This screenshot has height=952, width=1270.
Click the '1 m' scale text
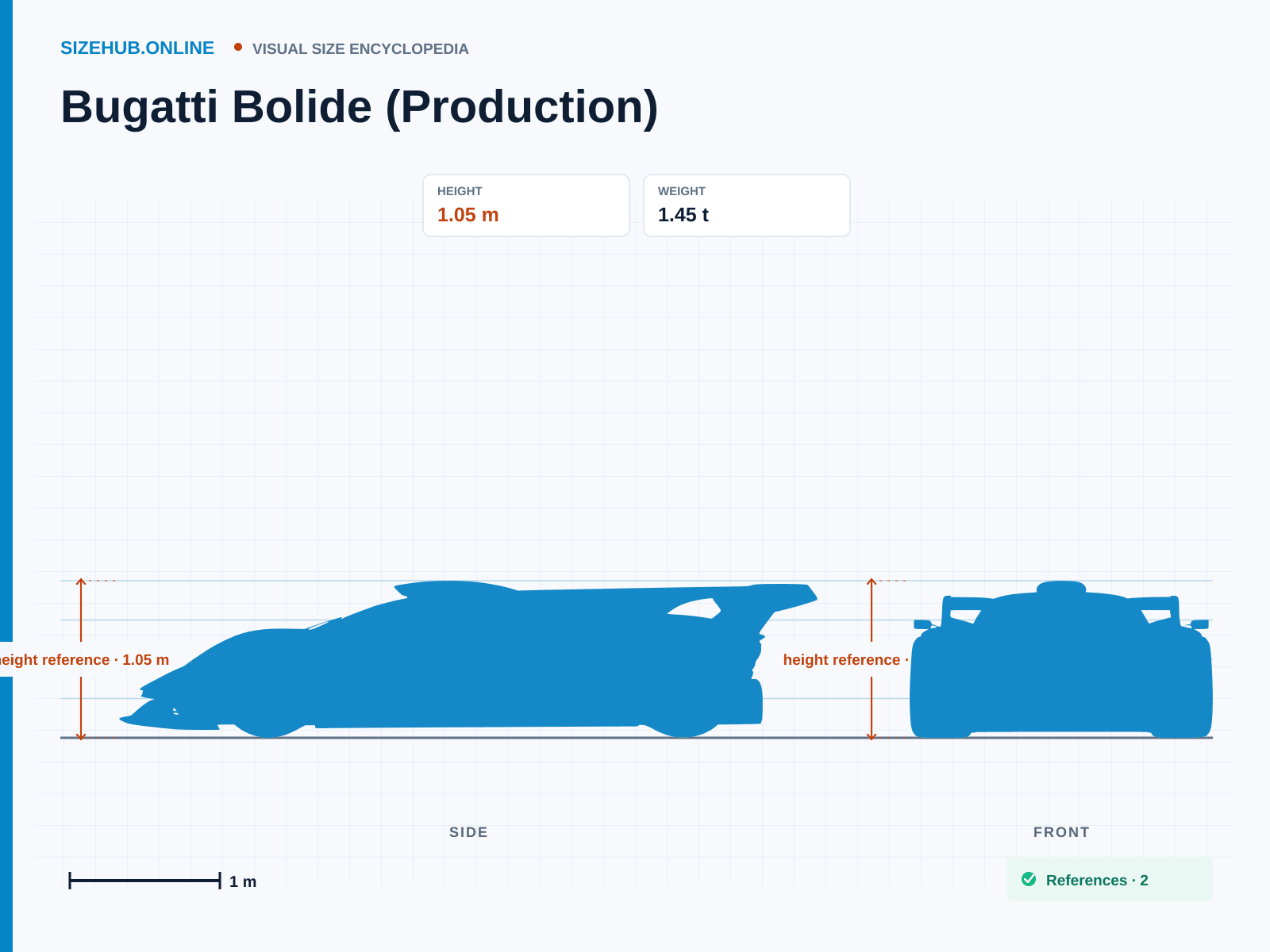[243, 881]
